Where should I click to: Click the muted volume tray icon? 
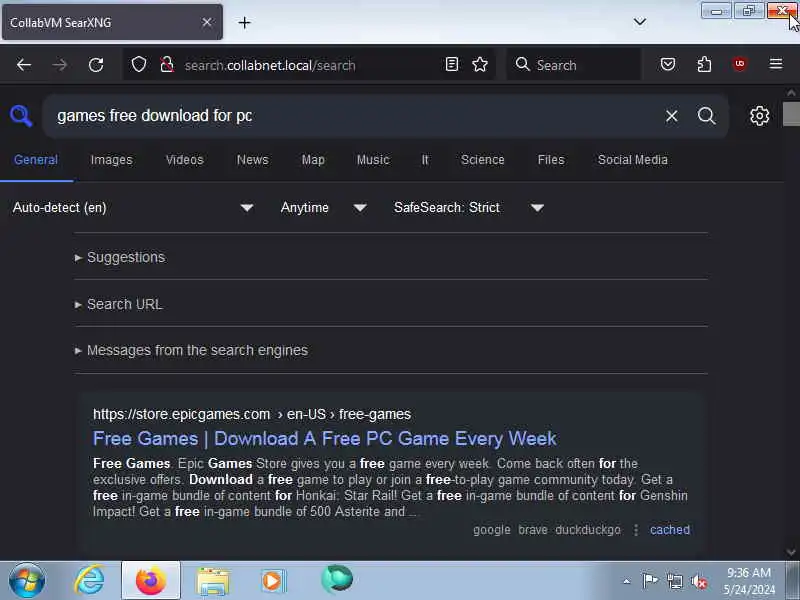point(699,581)
